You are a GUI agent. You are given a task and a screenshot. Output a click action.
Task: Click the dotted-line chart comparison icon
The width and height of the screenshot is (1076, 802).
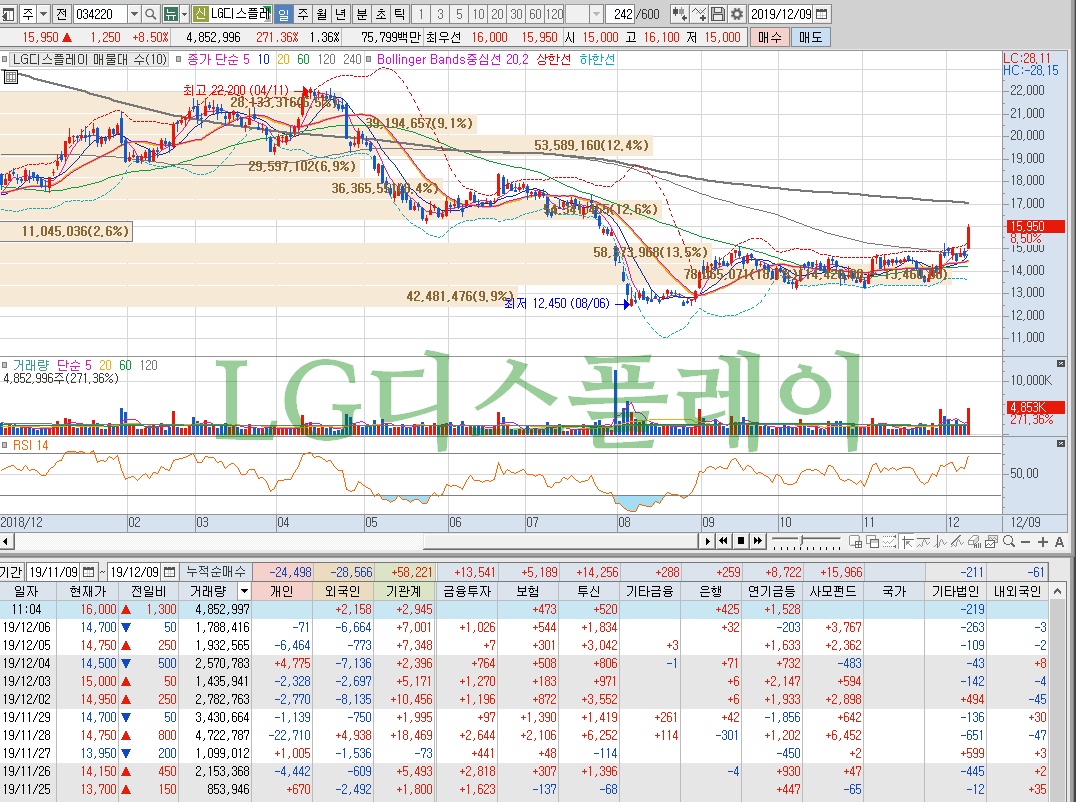(889, 542)
